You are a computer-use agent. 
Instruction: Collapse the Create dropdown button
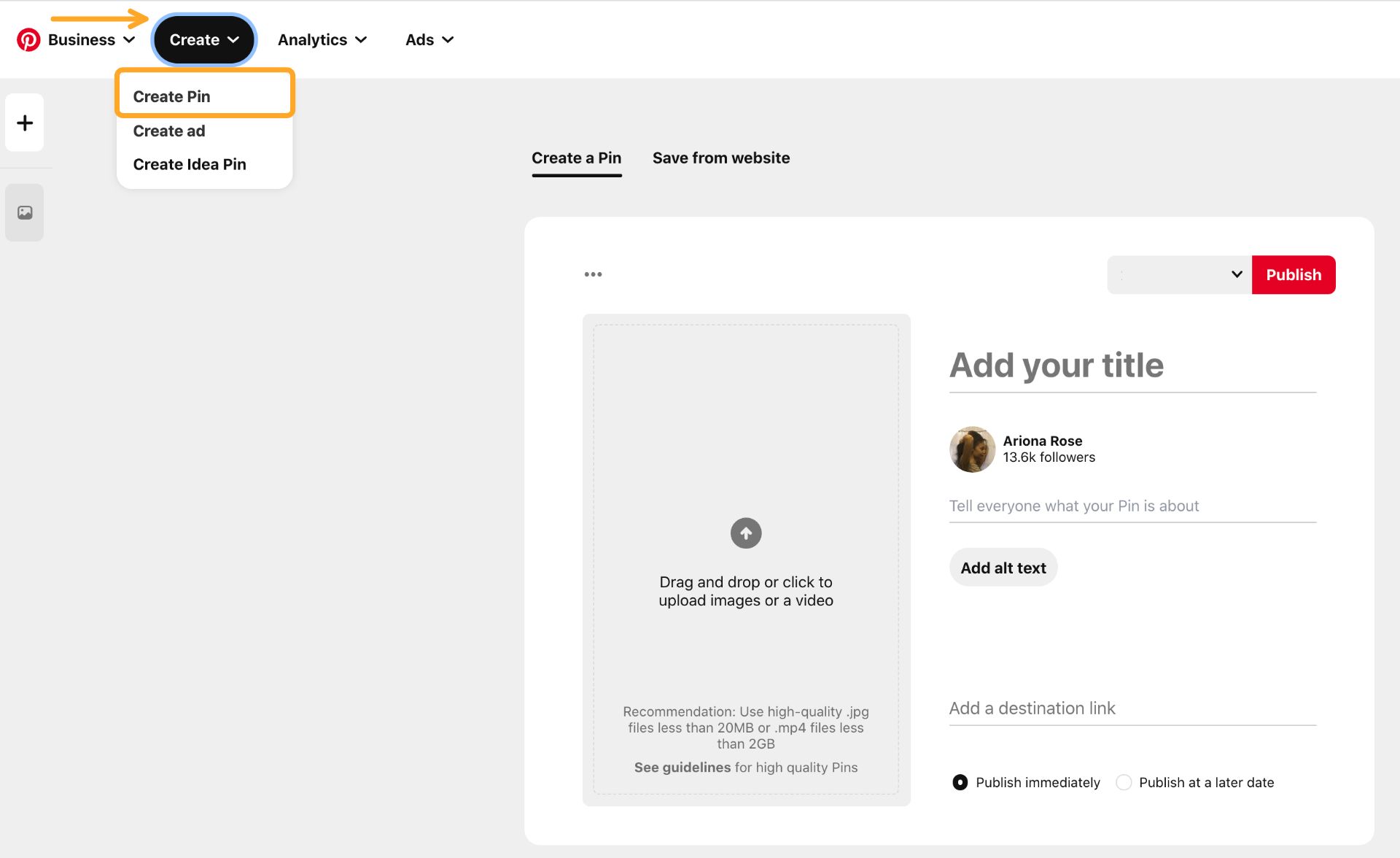coord(203,39)
